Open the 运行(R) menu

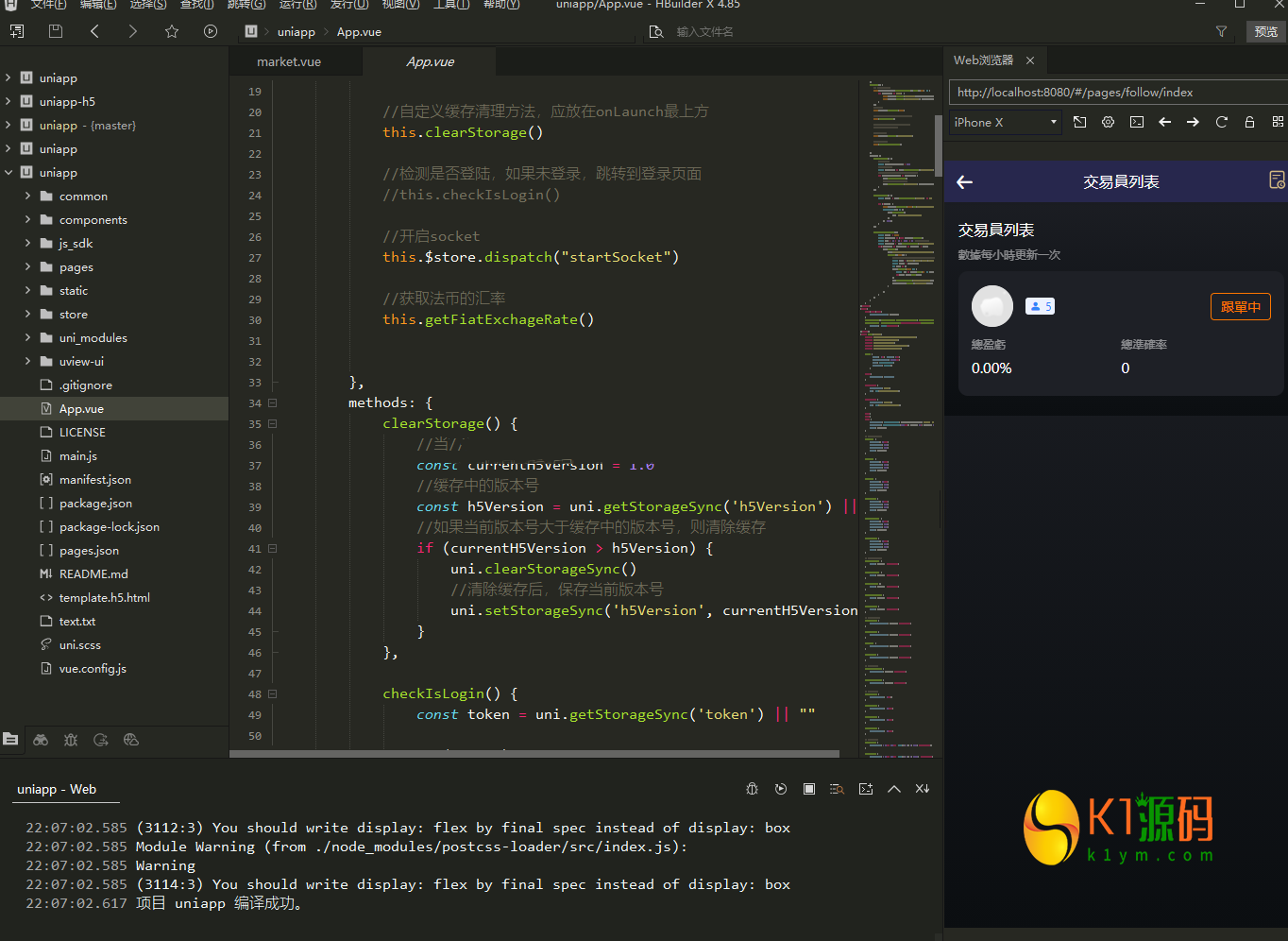pyautogui.click(x=297, y=5)
